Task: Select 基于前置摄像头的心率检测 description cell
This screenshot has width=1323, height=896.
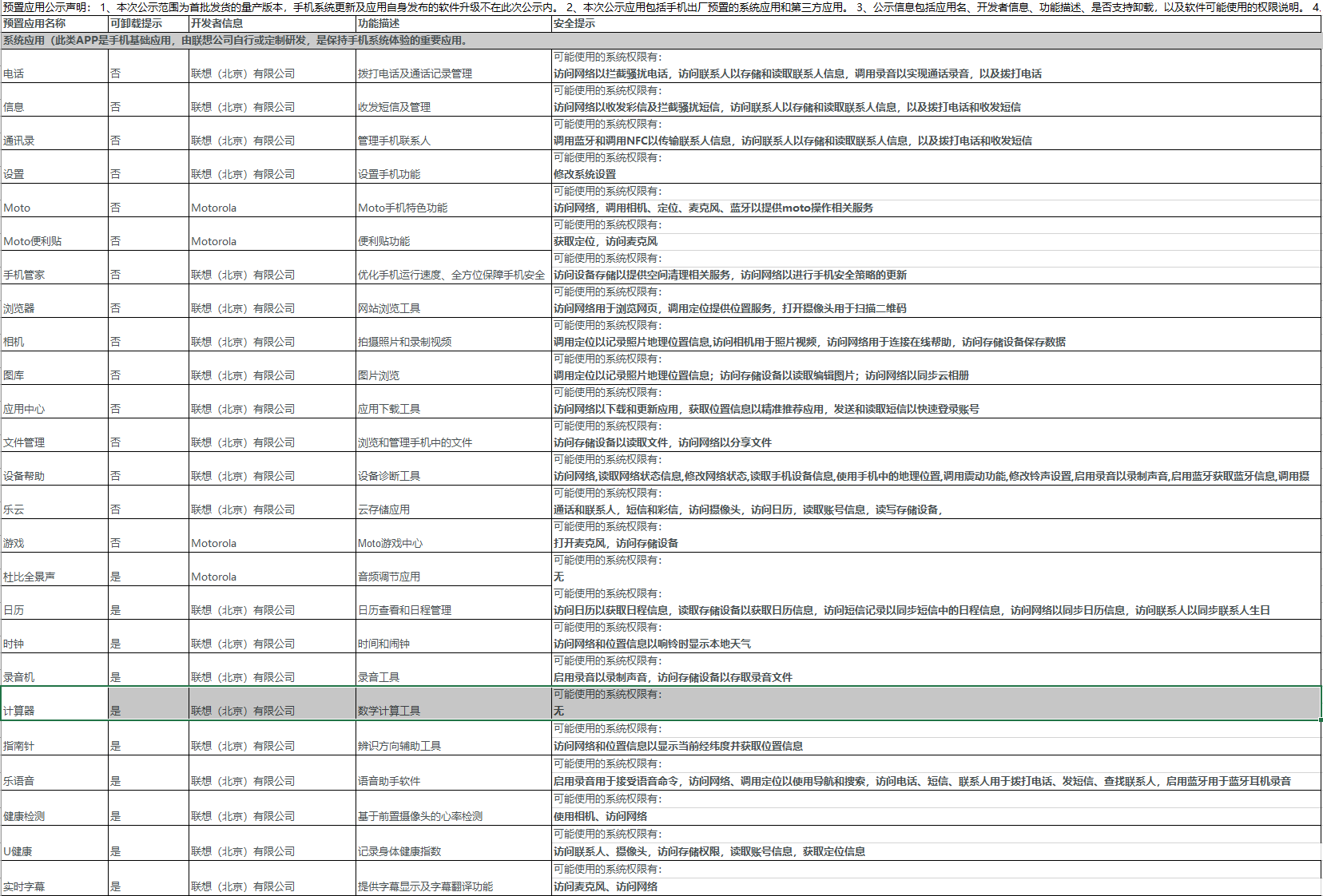Action: coord(454,808)
